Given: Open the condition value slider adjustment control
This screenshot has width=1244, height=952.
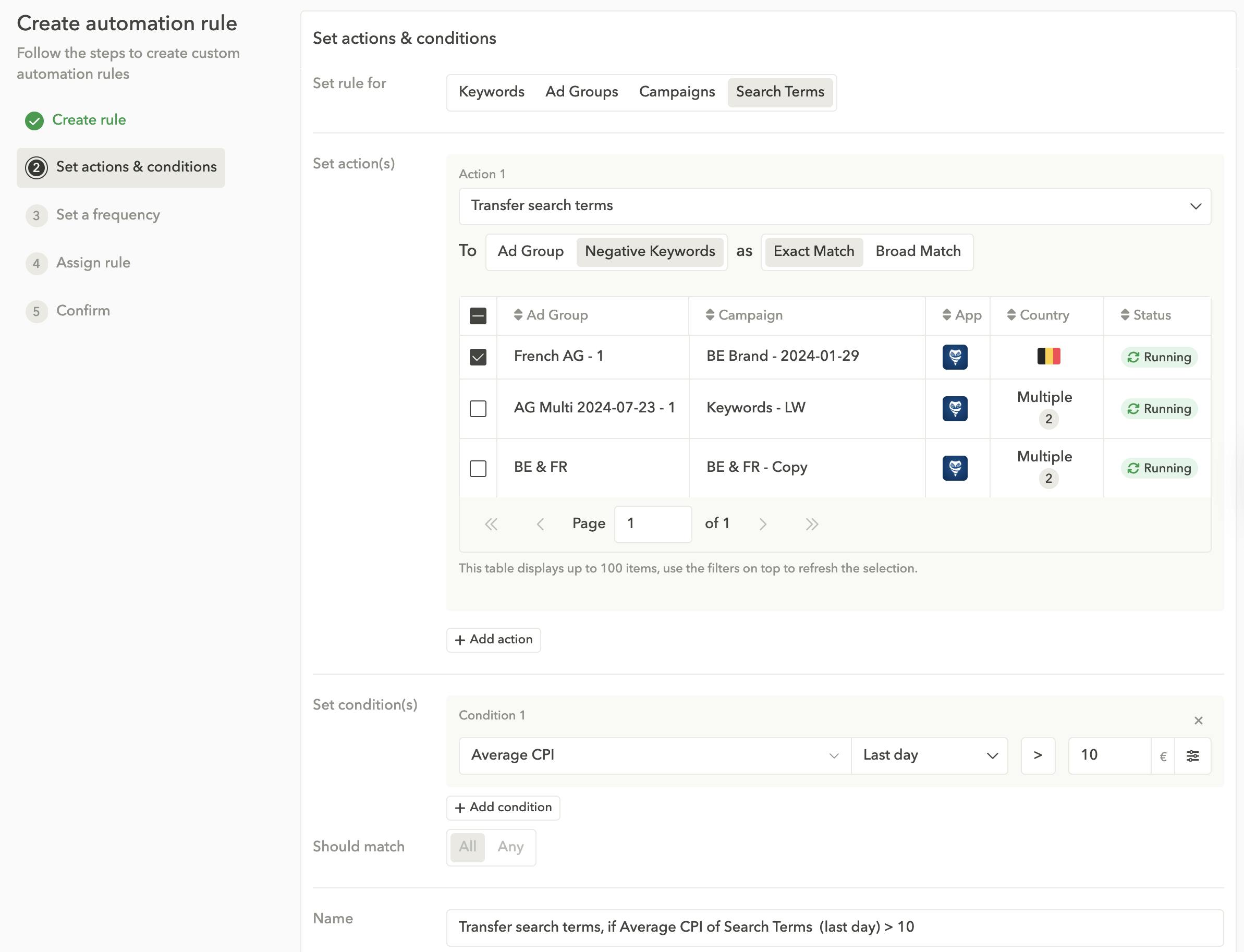Looking at the screenshot, I should [1193, 755].
